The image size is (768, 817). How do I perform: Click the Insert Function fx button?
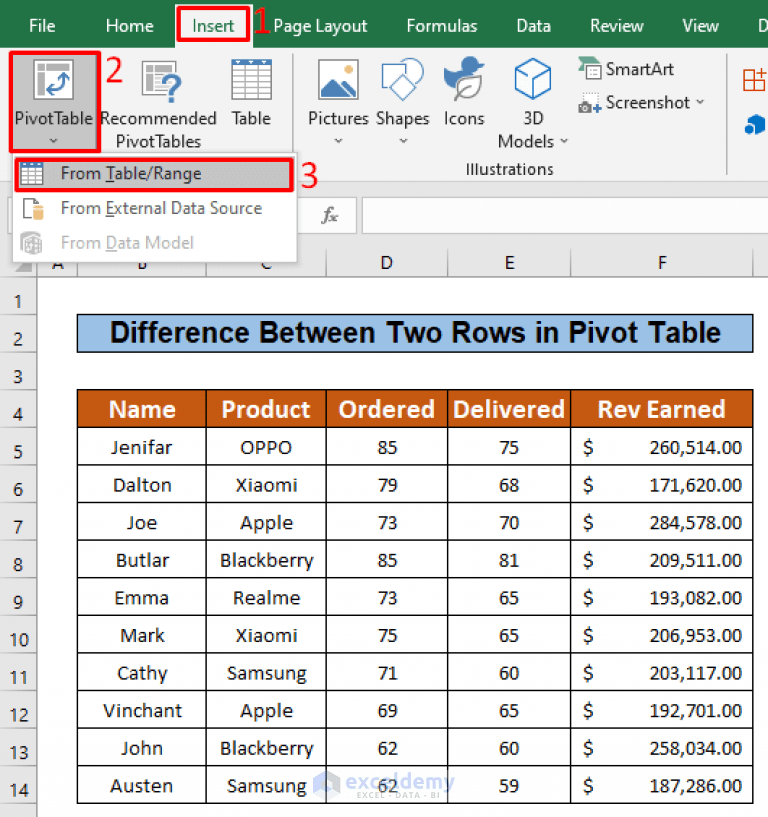pyautogui.click(x=330, y=215)
